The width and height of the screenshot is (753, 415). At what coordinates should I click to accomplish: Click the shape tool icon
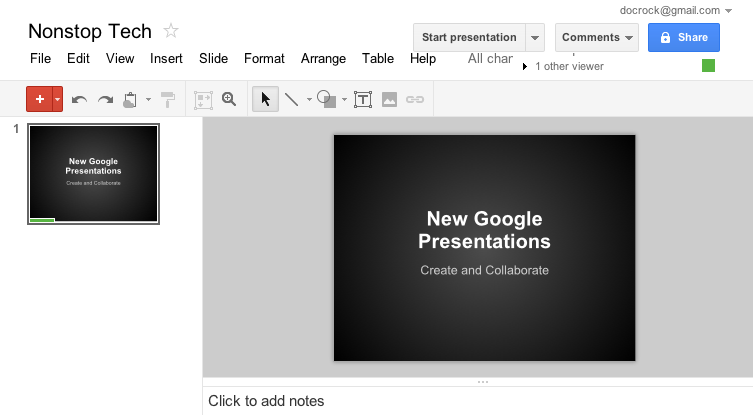pos(327,99)
